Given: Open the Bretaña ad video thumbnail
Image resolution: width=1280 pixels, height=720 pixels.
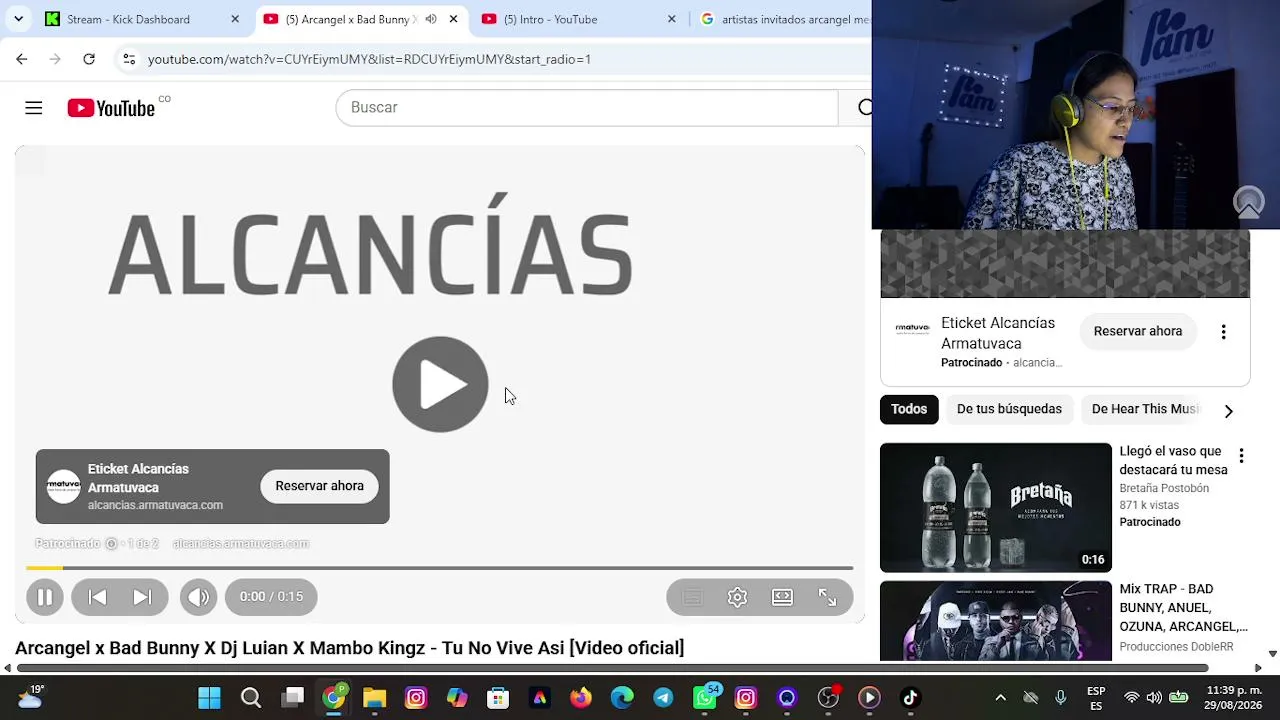Looking at the screenshot, I should (996, 508).
